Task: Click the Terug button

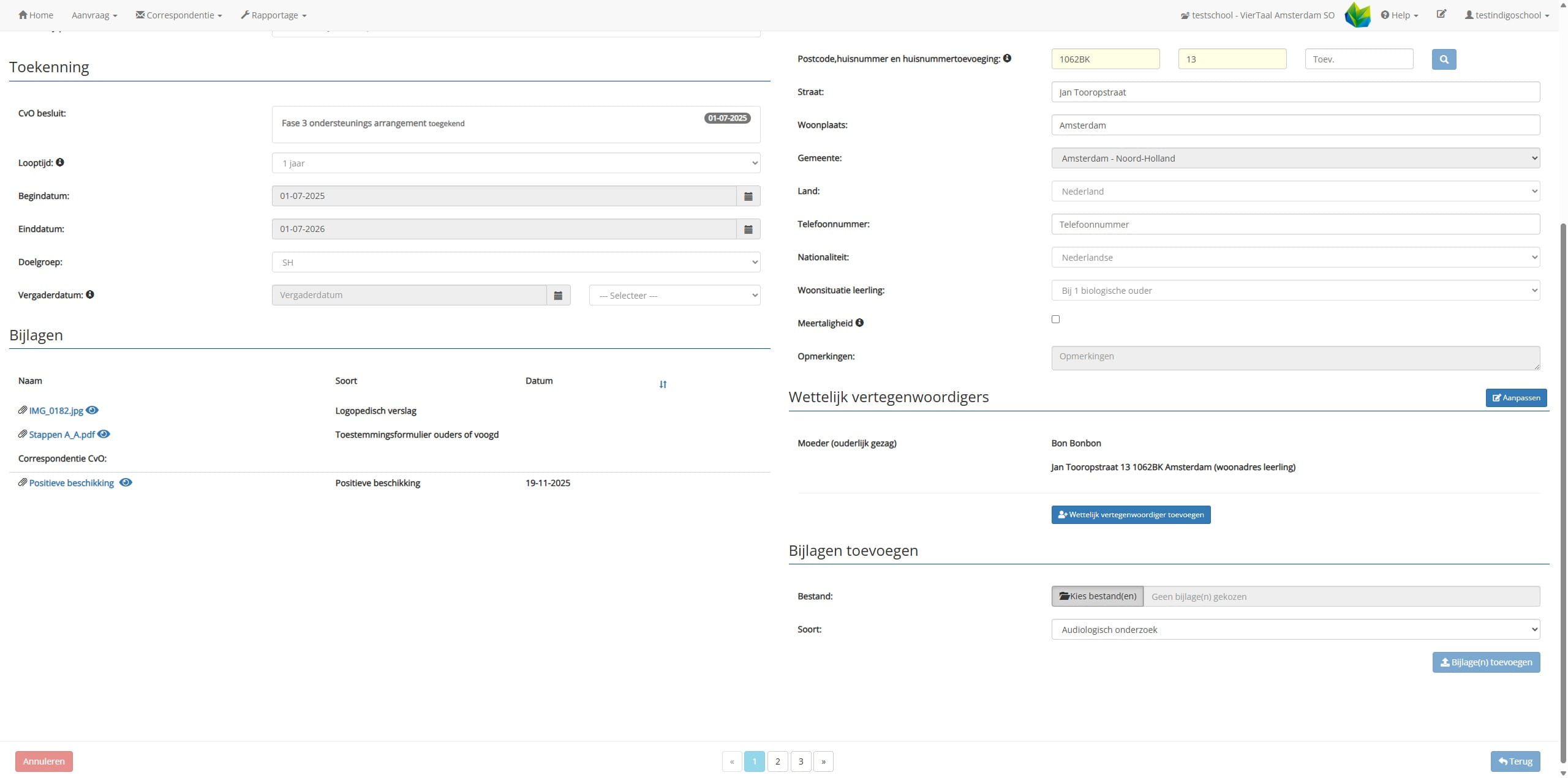Action: (1515, 761)
